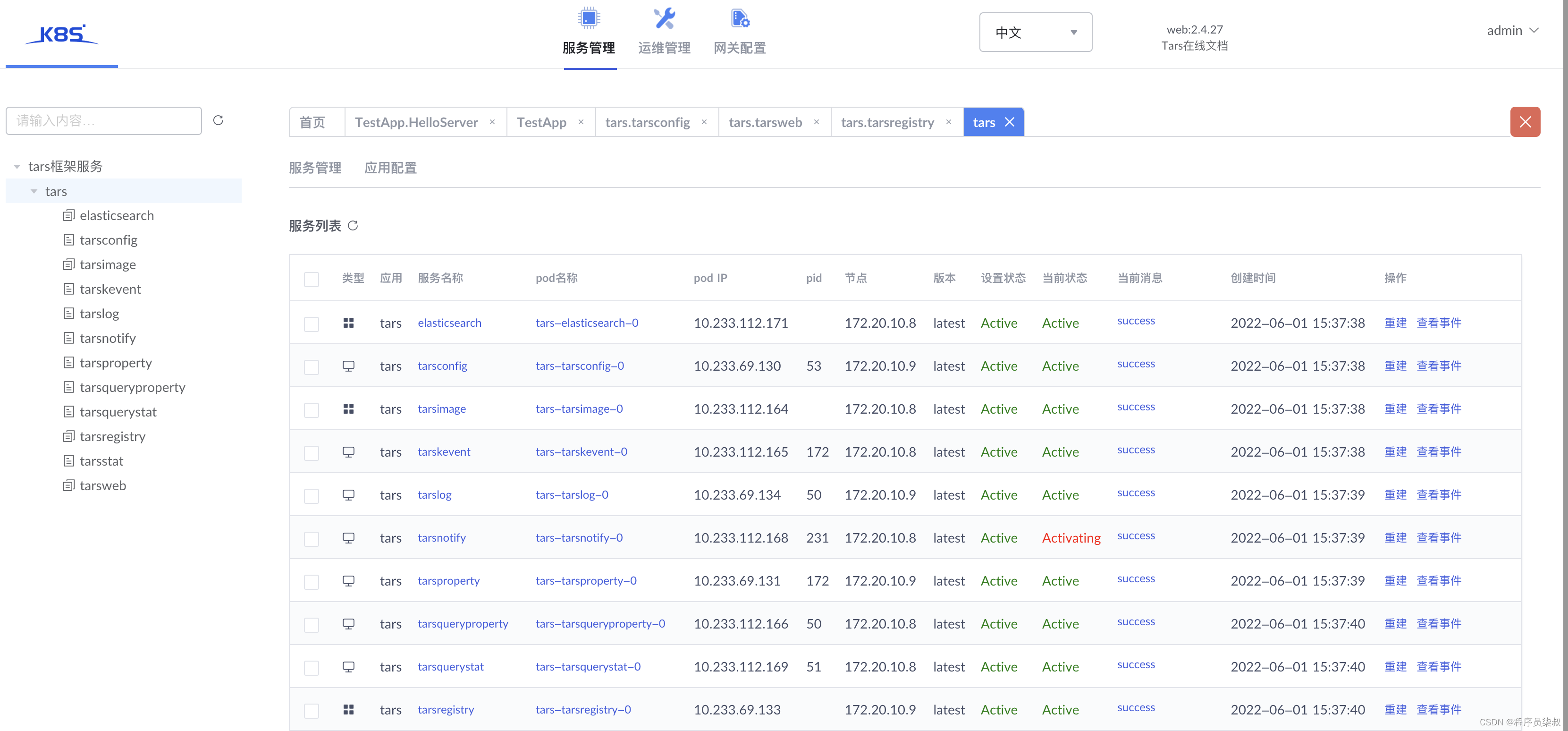Screen dimensions: 1568x731
Task: Open 运维管理 wrench icon
Action: (x=664, y=19)
